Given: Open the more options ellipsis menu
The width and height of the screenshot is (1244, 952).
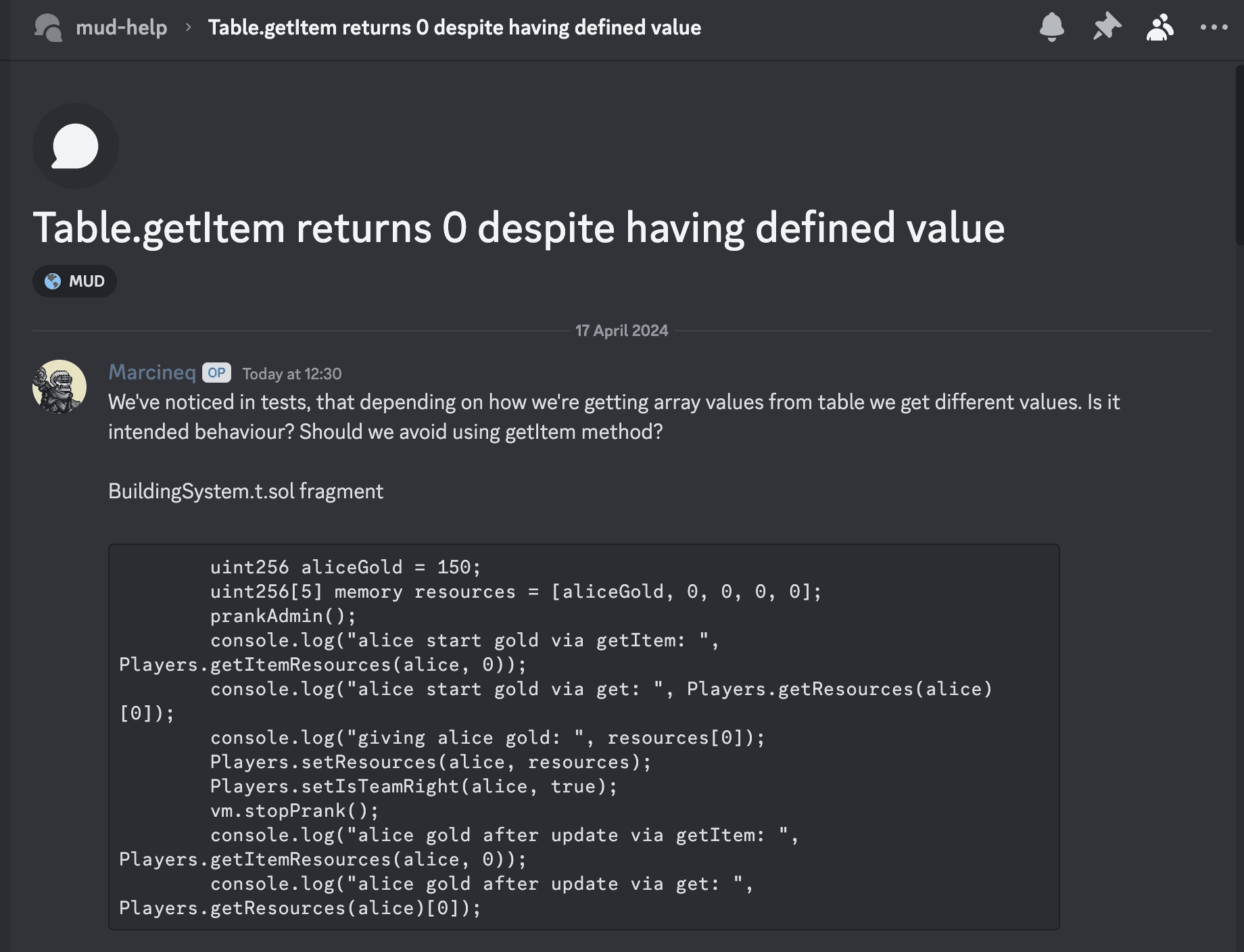Looking at the screenshot, I should 1214,27.
